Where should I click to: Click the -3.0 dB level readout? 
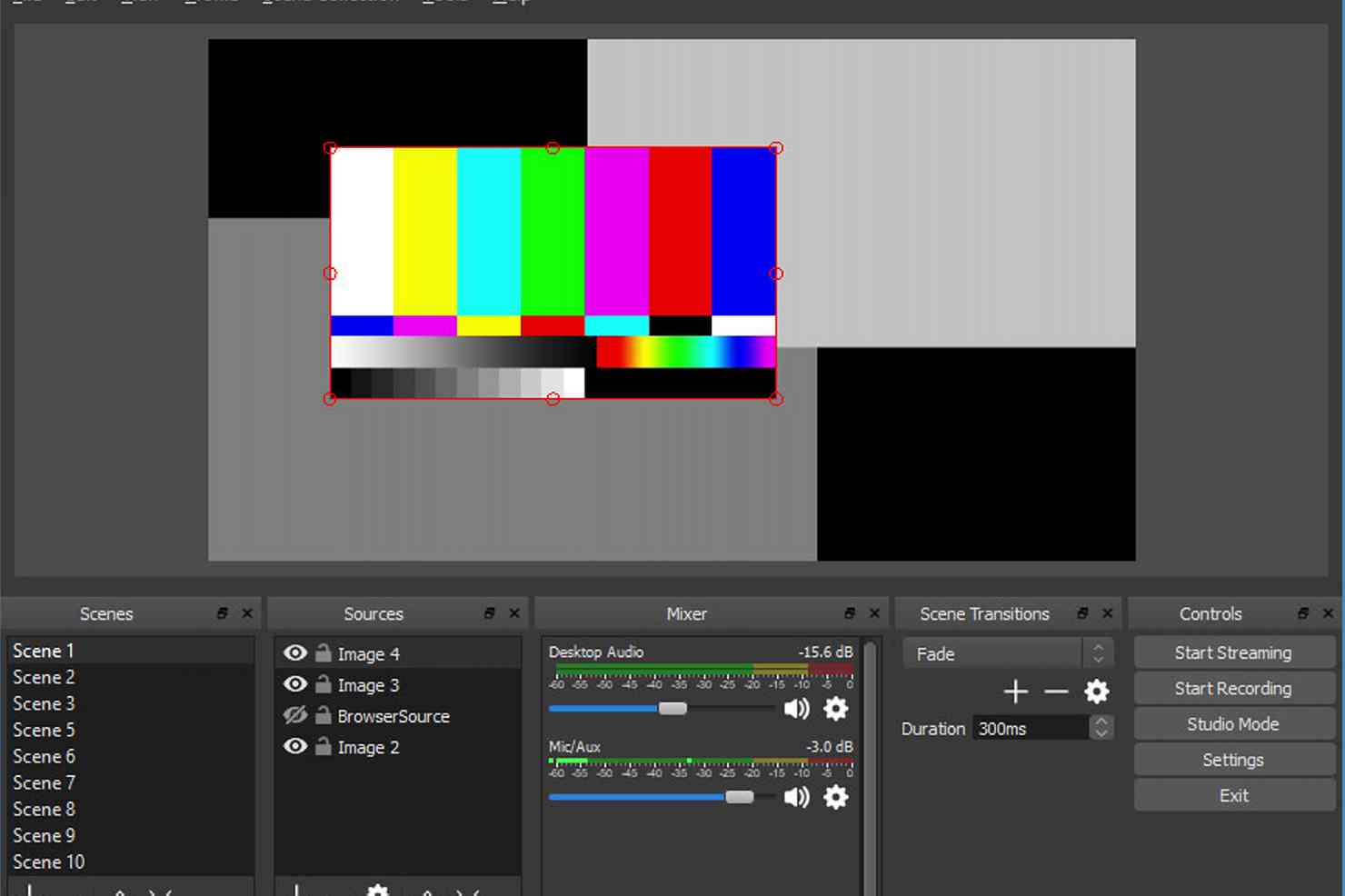(829, 746)
